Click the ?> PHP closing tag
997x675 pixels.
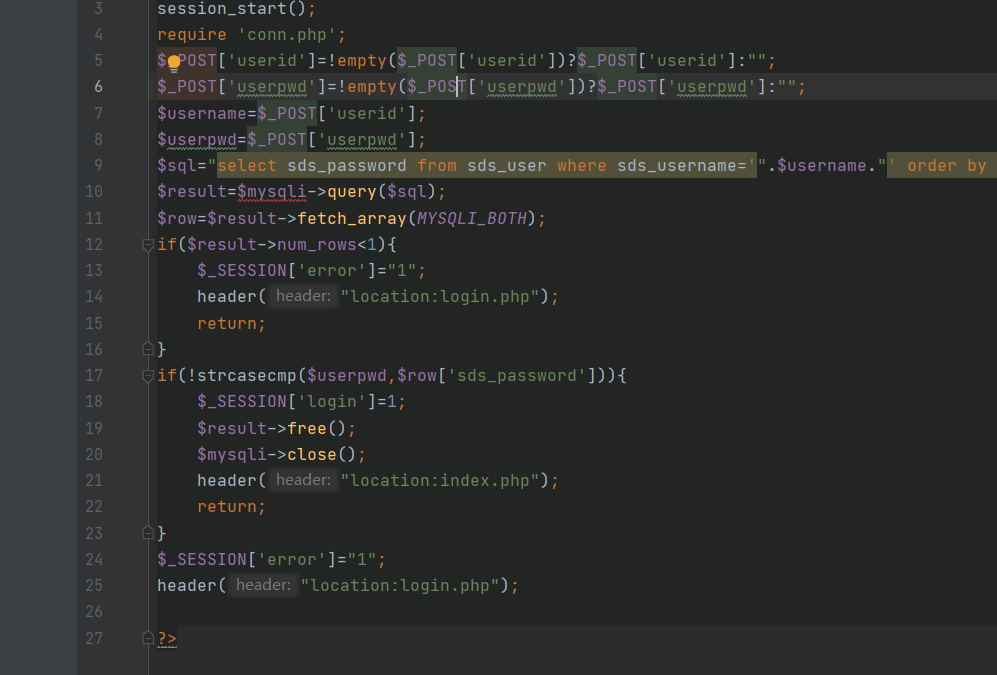point(167,638)
